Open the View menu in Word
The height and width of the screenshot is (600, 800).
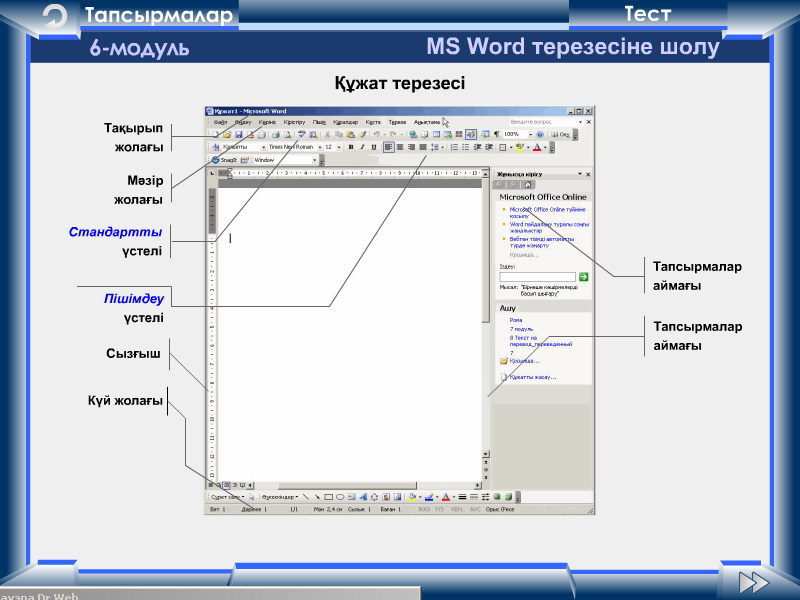(267, 122)
